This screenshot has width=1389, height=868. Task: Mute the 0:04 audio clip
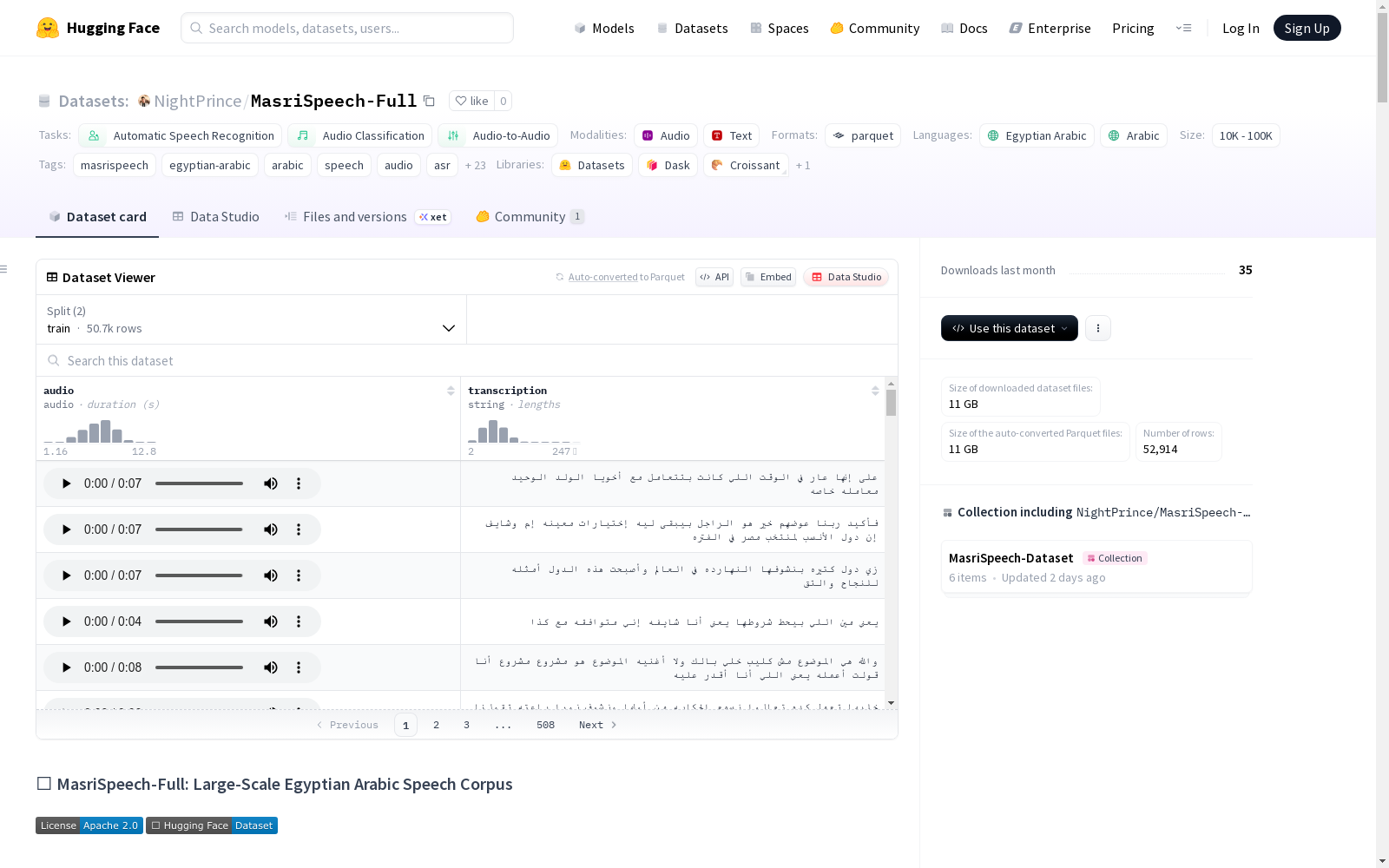point(271,621)
